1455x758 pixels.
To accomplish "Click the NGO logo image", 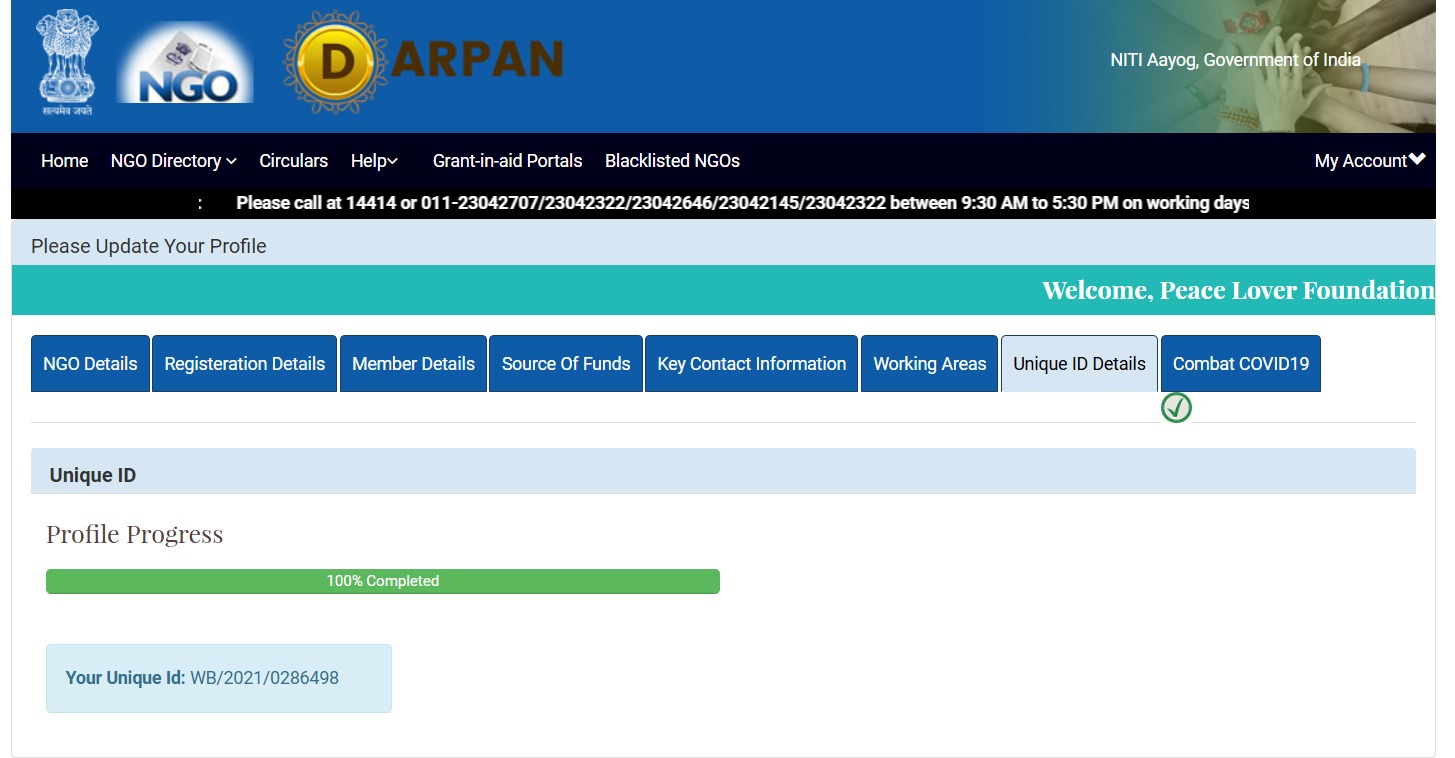I will coord(185,62).
